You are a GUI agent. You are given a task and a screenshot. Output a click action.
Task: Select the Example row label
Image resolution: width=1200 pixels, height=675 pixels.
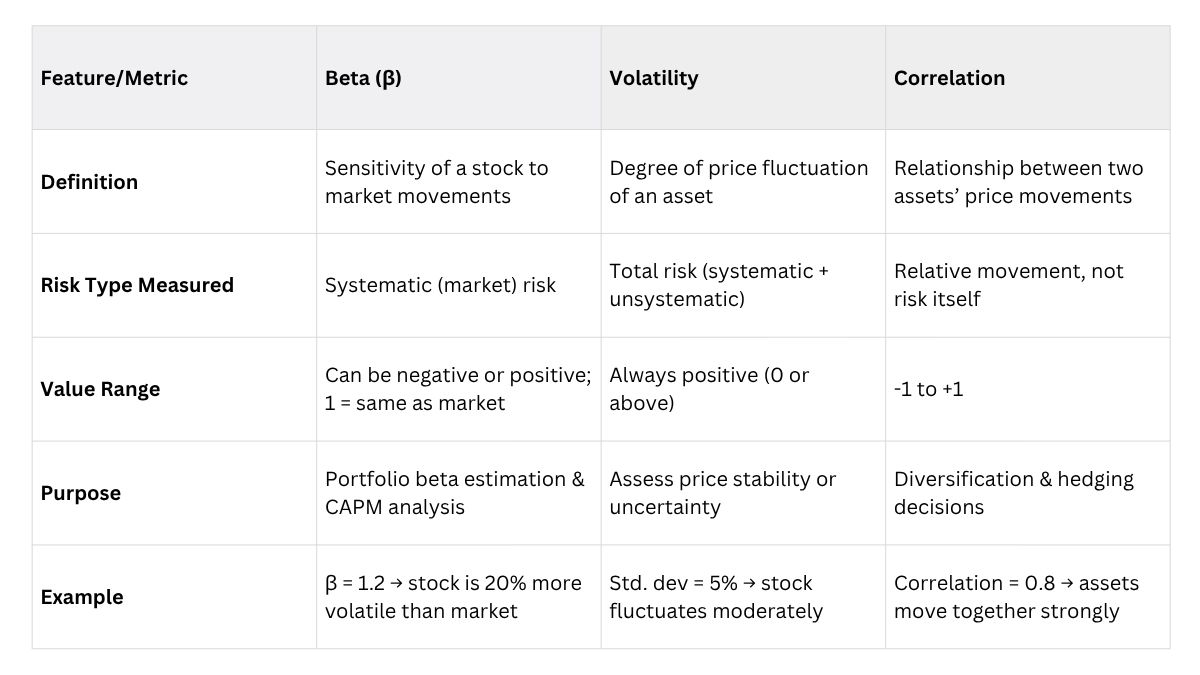tap(82, 597)
